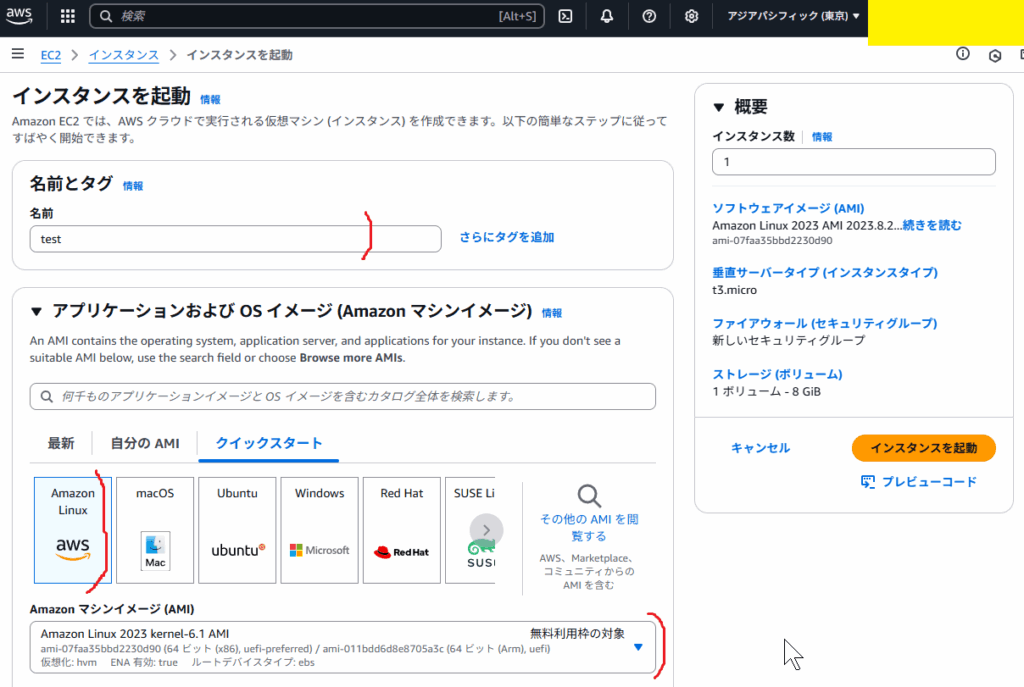This screenshot has width=1024, height=687.
Task: Click the AMI catalog search box
Action: [343, 396]
